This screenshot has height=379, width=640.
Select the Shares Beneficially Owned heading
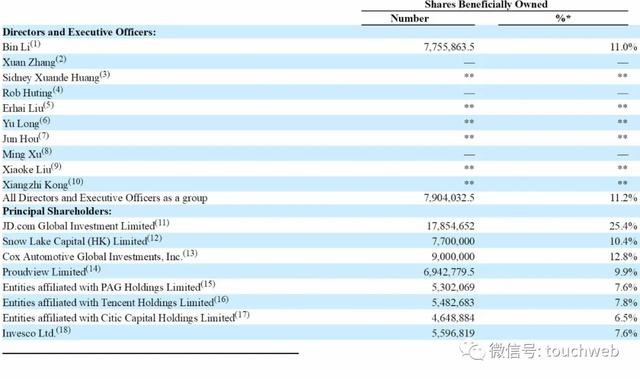coord(486,4)
